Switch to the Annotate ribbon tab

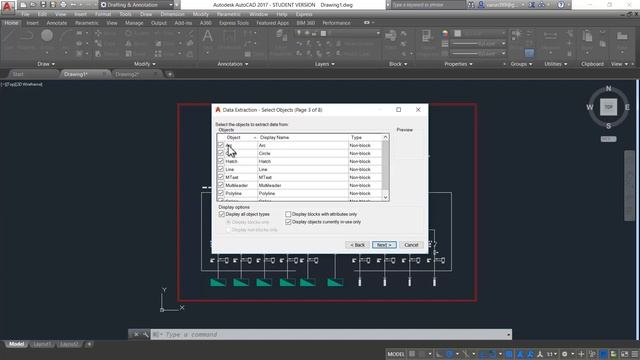[x=57, y=23]
